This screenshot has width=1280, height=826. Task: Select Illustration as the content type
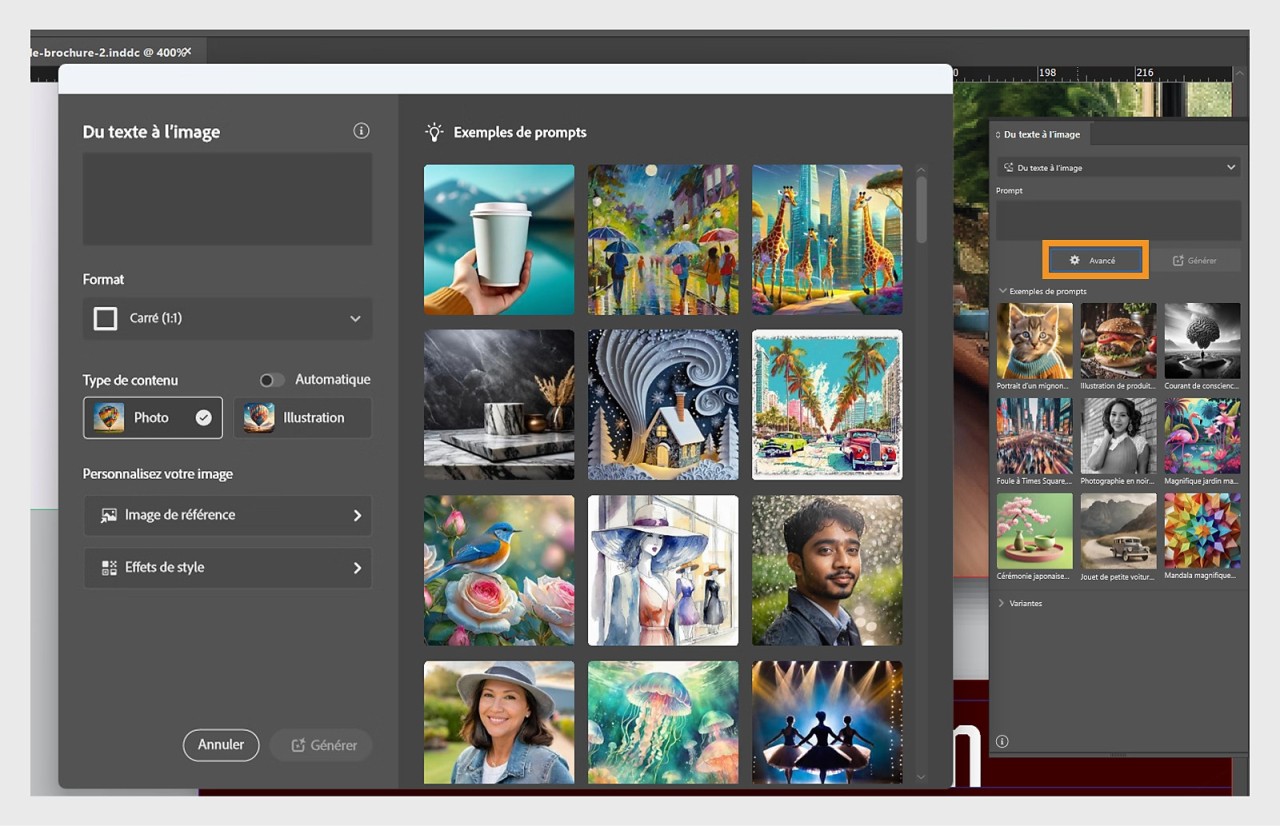(303, 417)
